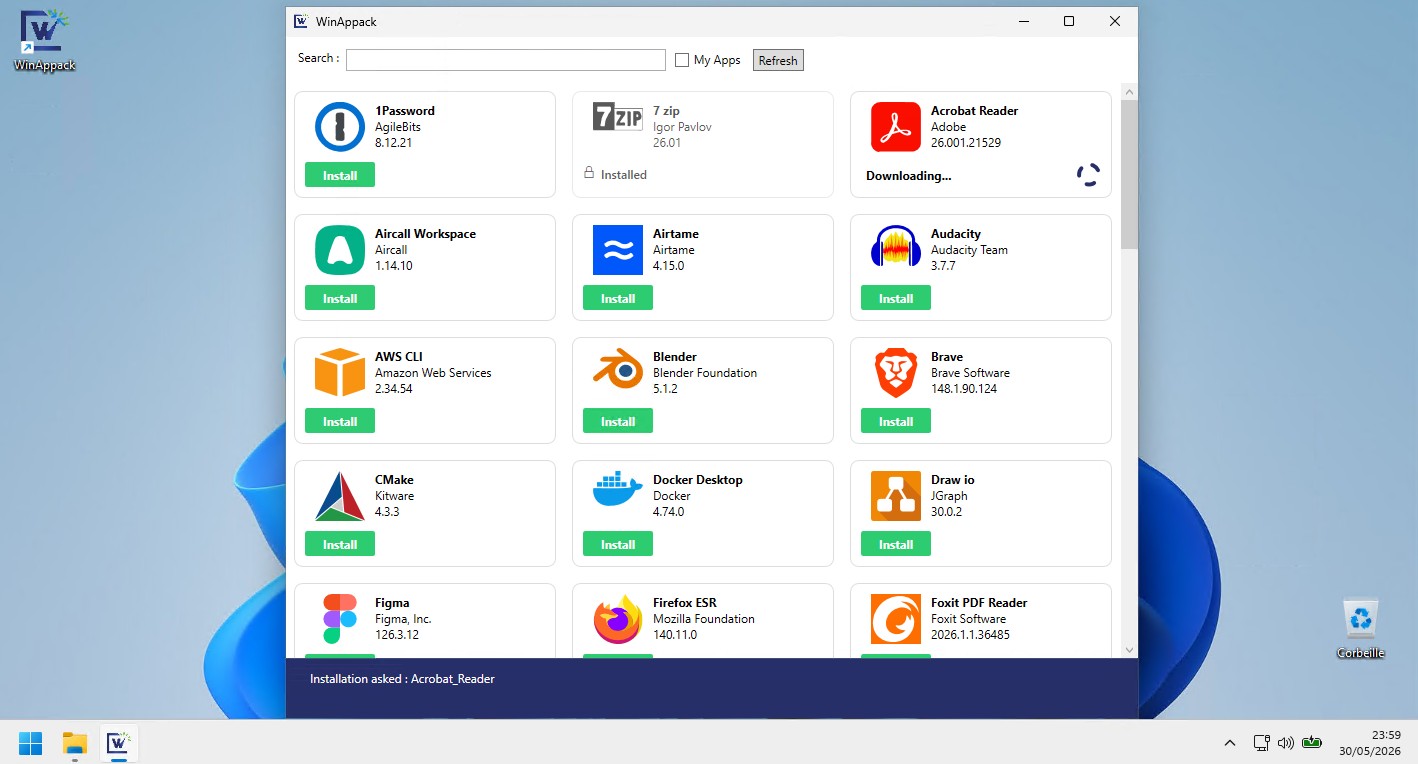
Task: Click the app list vertical scrollbar
Action: [1129, 174]
